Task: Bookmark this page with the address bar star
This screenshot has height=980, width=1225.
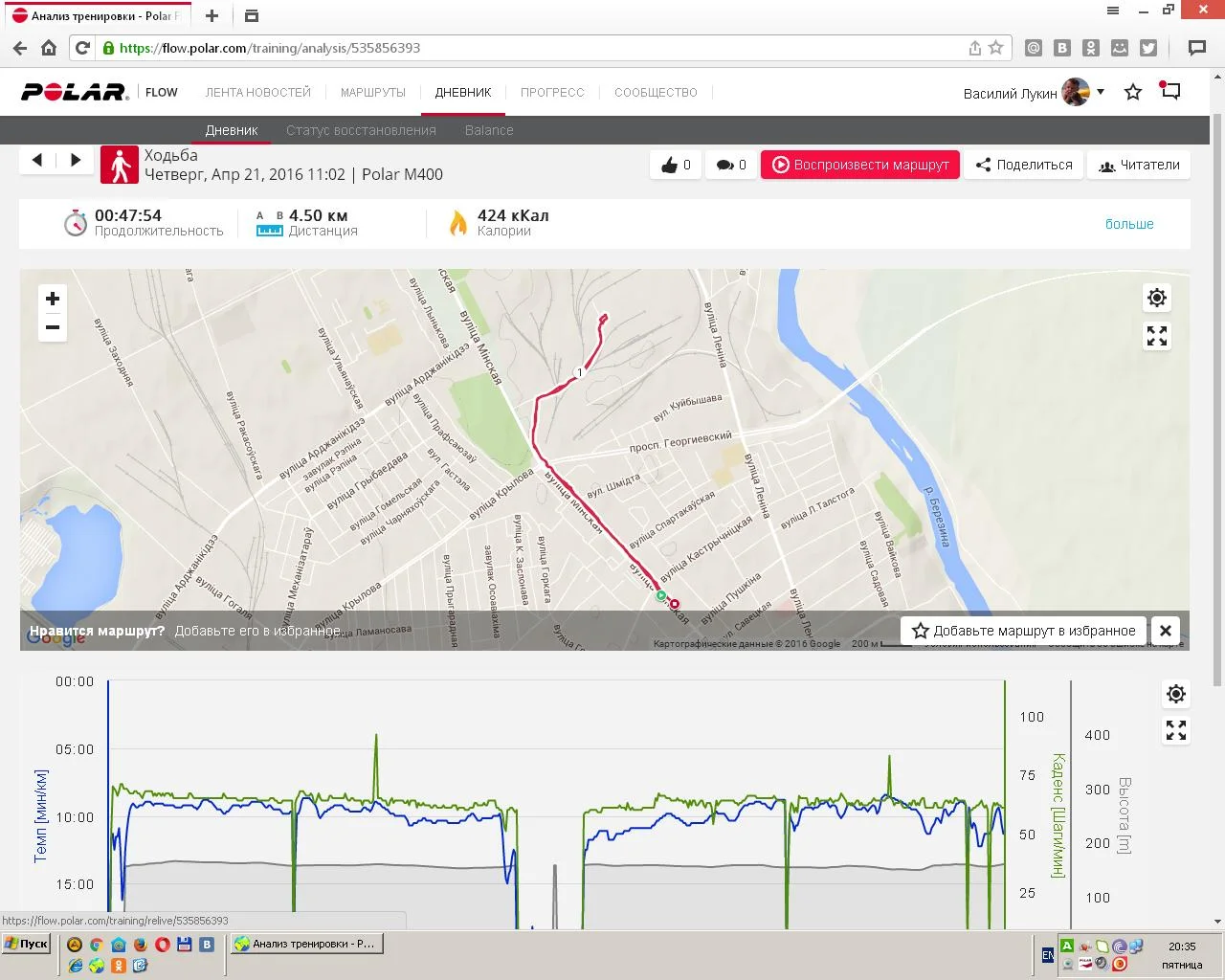Action: pos(996,48)
